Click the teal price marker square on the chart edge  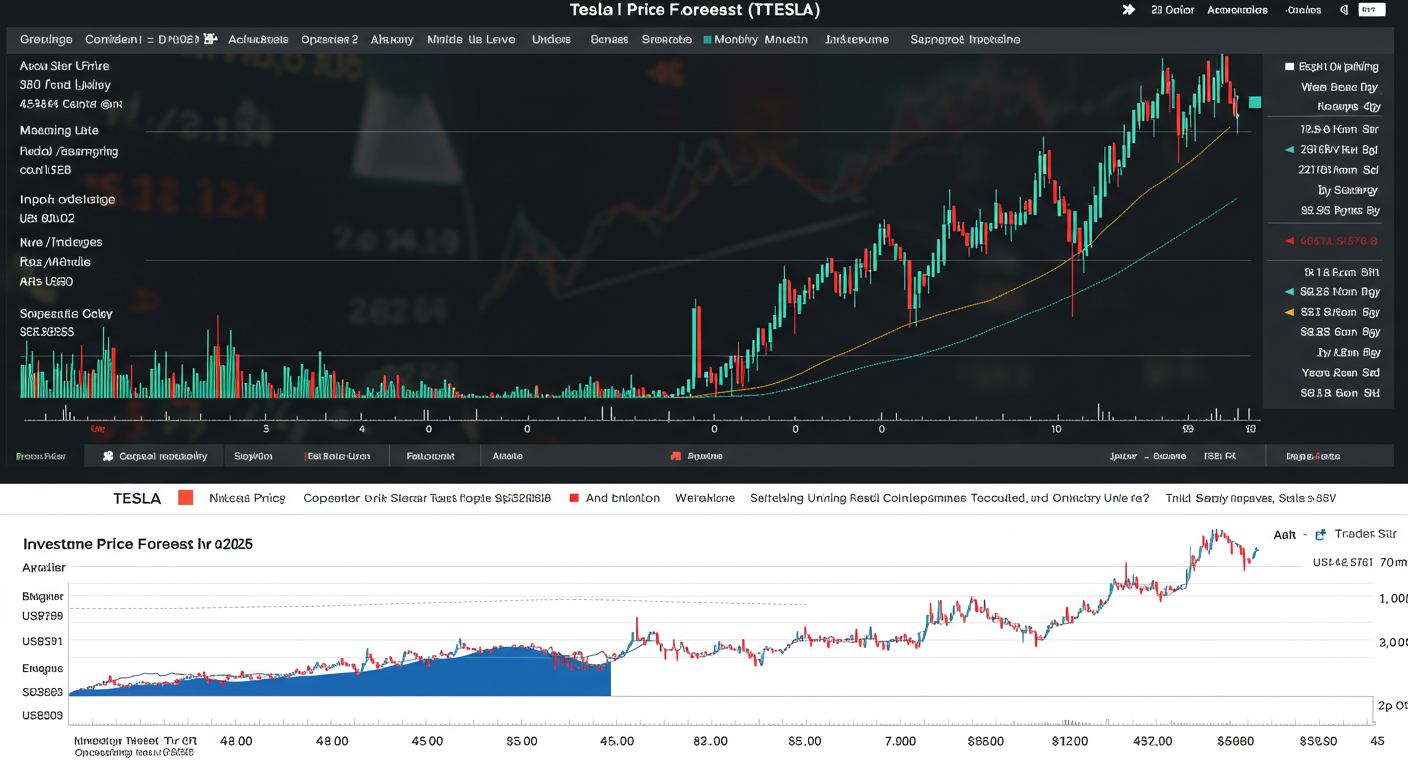[1255, 102]
